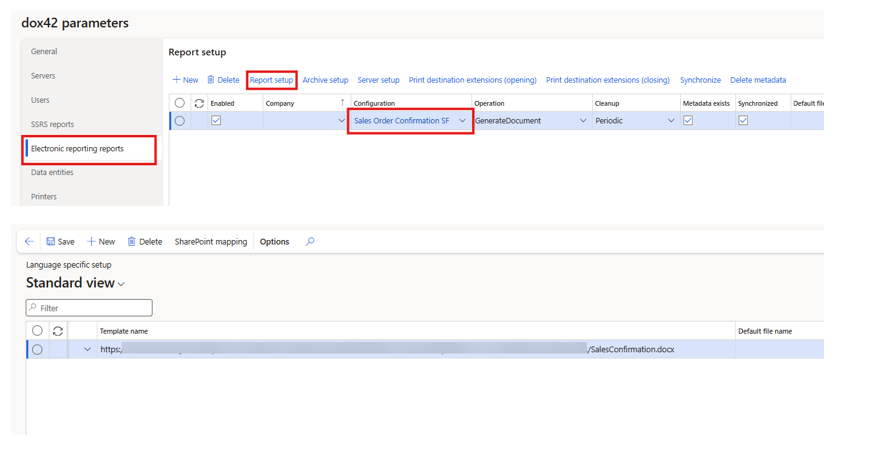Click the search magnifier icon beside Options
This screenshot has width=872, height=449.
pyautogui.click(x=310, y=241)
